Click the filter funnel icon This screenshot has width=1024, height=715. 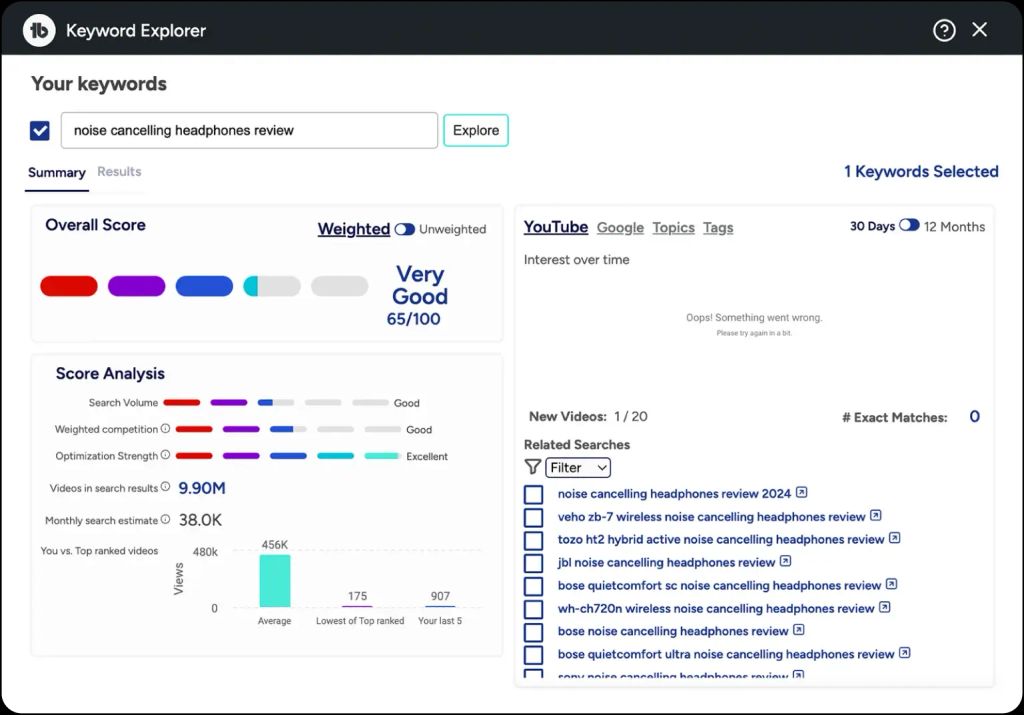532,467
